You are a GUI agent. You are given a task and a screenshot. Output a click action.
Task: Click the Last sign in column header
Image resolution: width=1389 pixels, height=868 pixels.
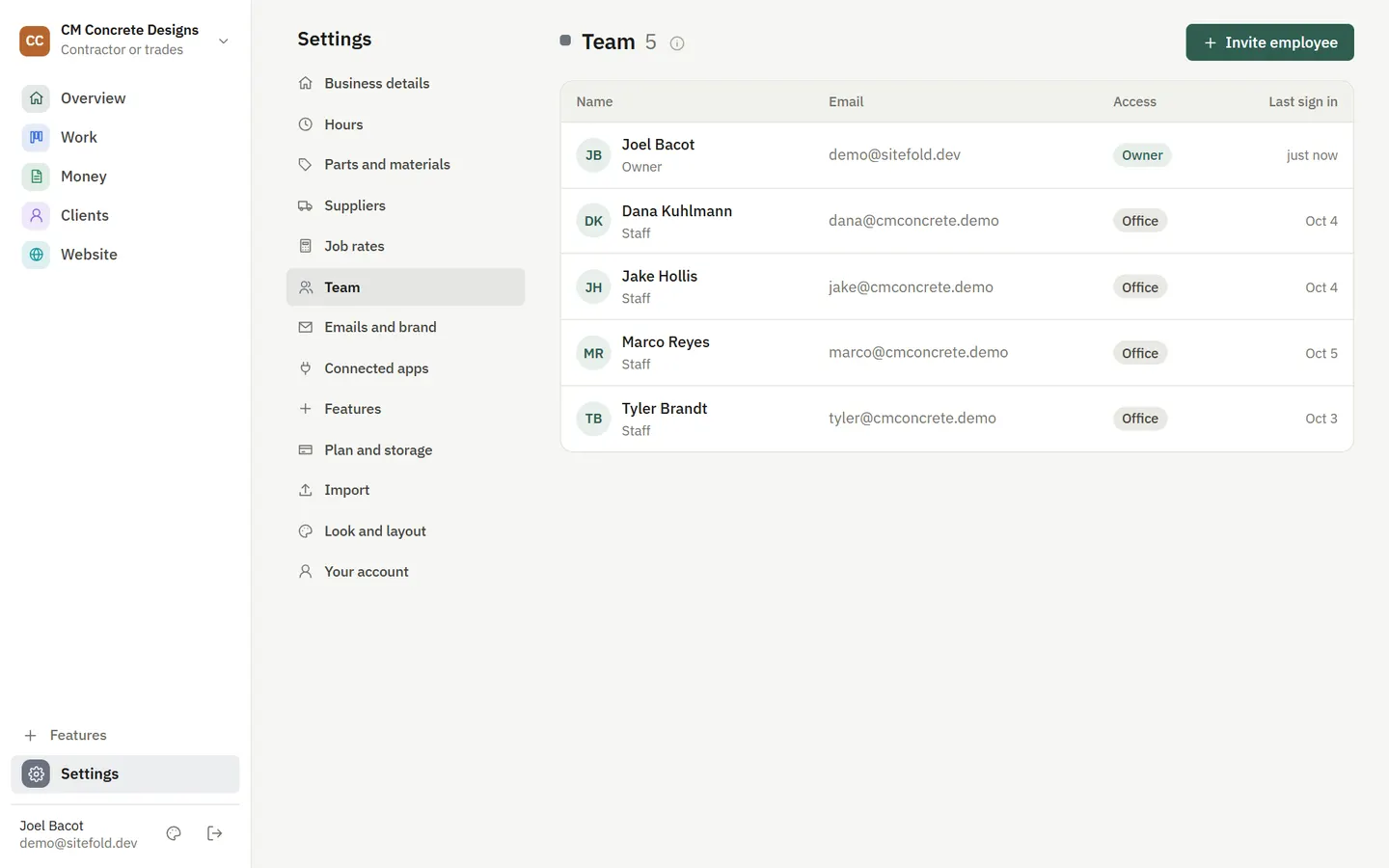(1303, 101)
